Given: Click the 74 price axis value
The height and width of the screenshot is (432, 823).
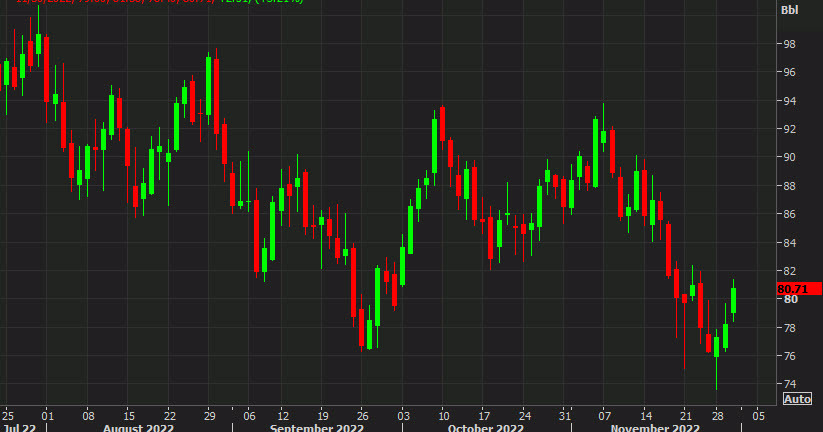Looking at the screenshot, I should click(789, 384).
